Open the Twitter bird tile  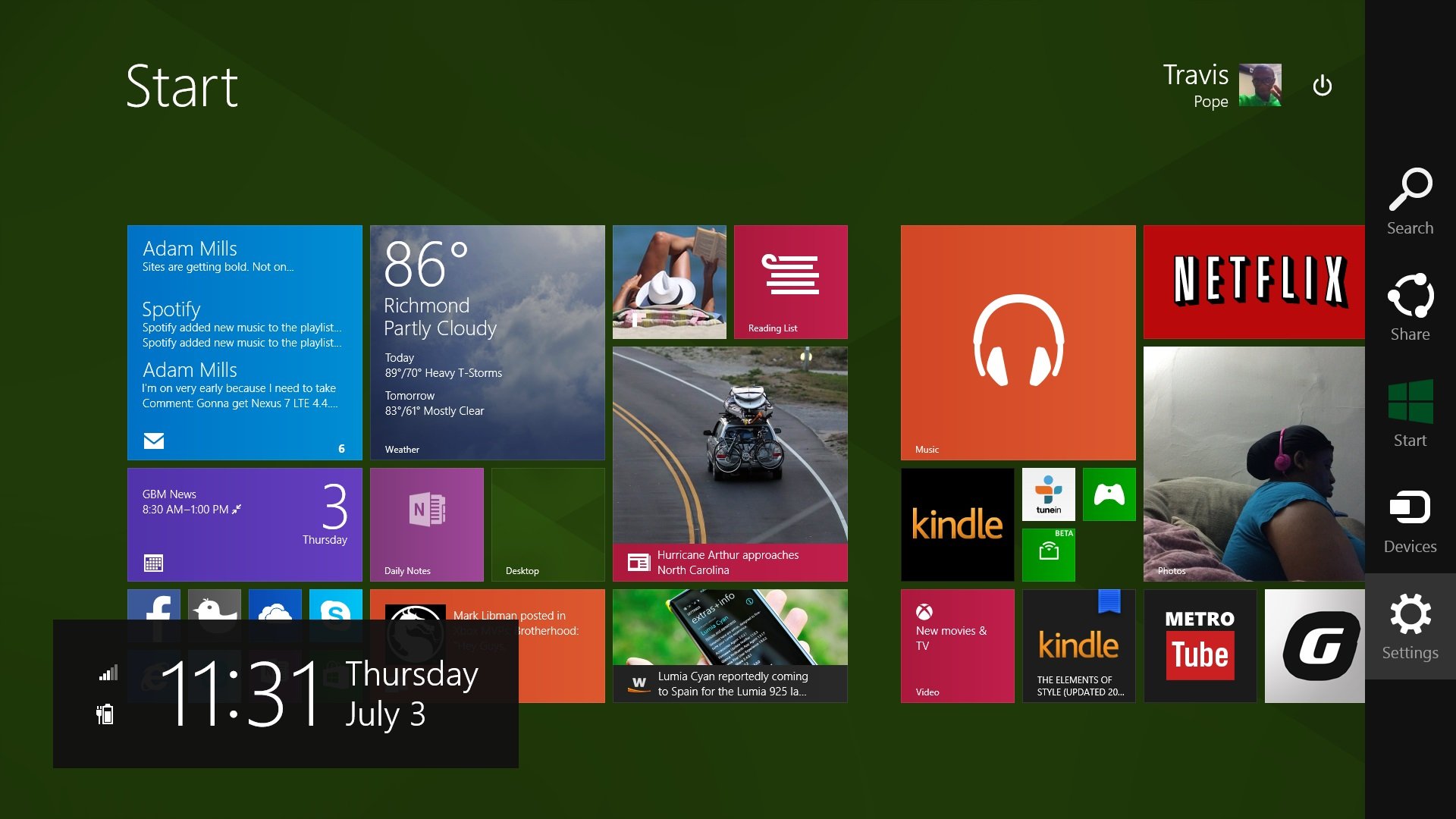tap(215, 605)
